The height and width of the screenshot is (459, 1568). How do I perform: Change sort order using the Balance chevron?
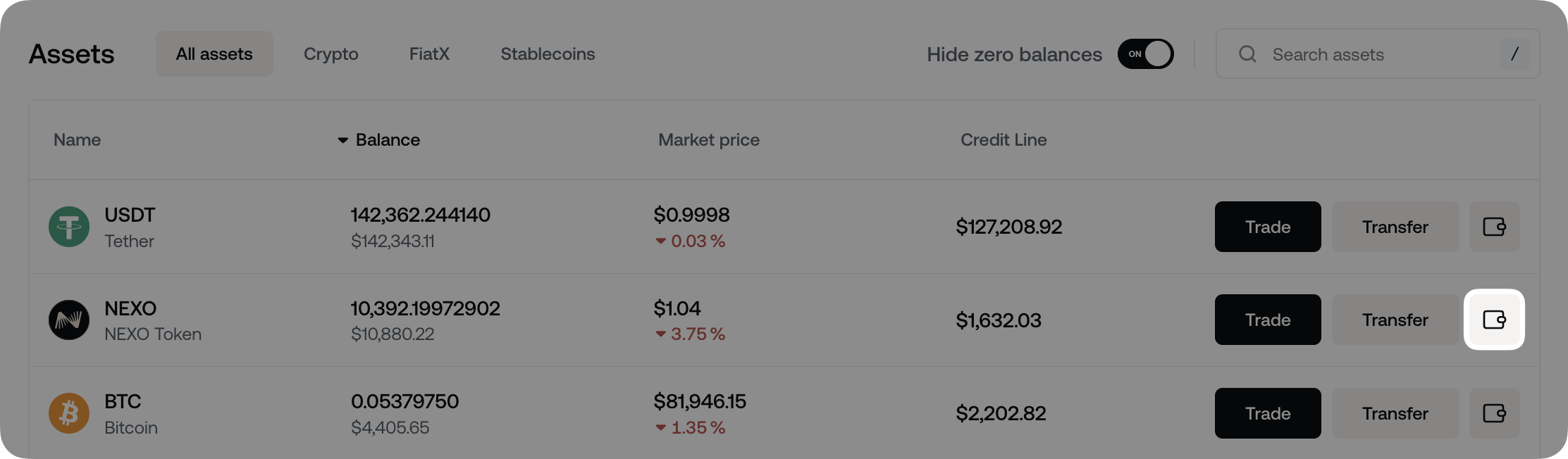coord(342,140)
